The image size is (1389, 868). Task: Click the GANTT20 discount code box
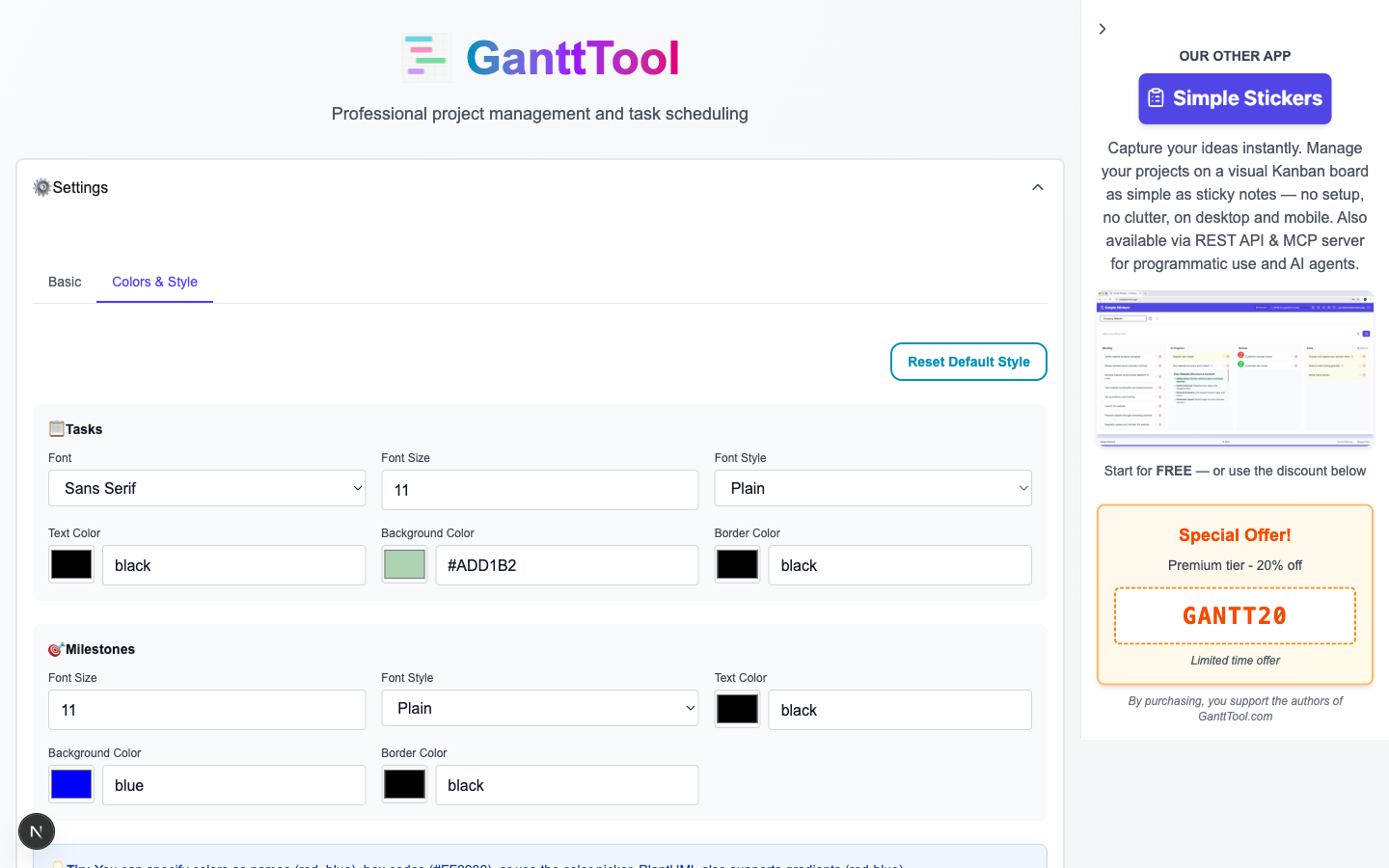[x=1235, y=615]
